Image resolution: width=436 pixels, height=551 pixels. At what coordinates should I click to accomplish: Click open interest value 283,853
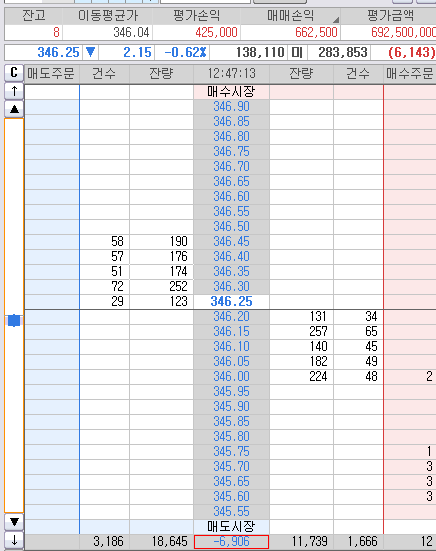pyautogui.click(x=343, y=53)
